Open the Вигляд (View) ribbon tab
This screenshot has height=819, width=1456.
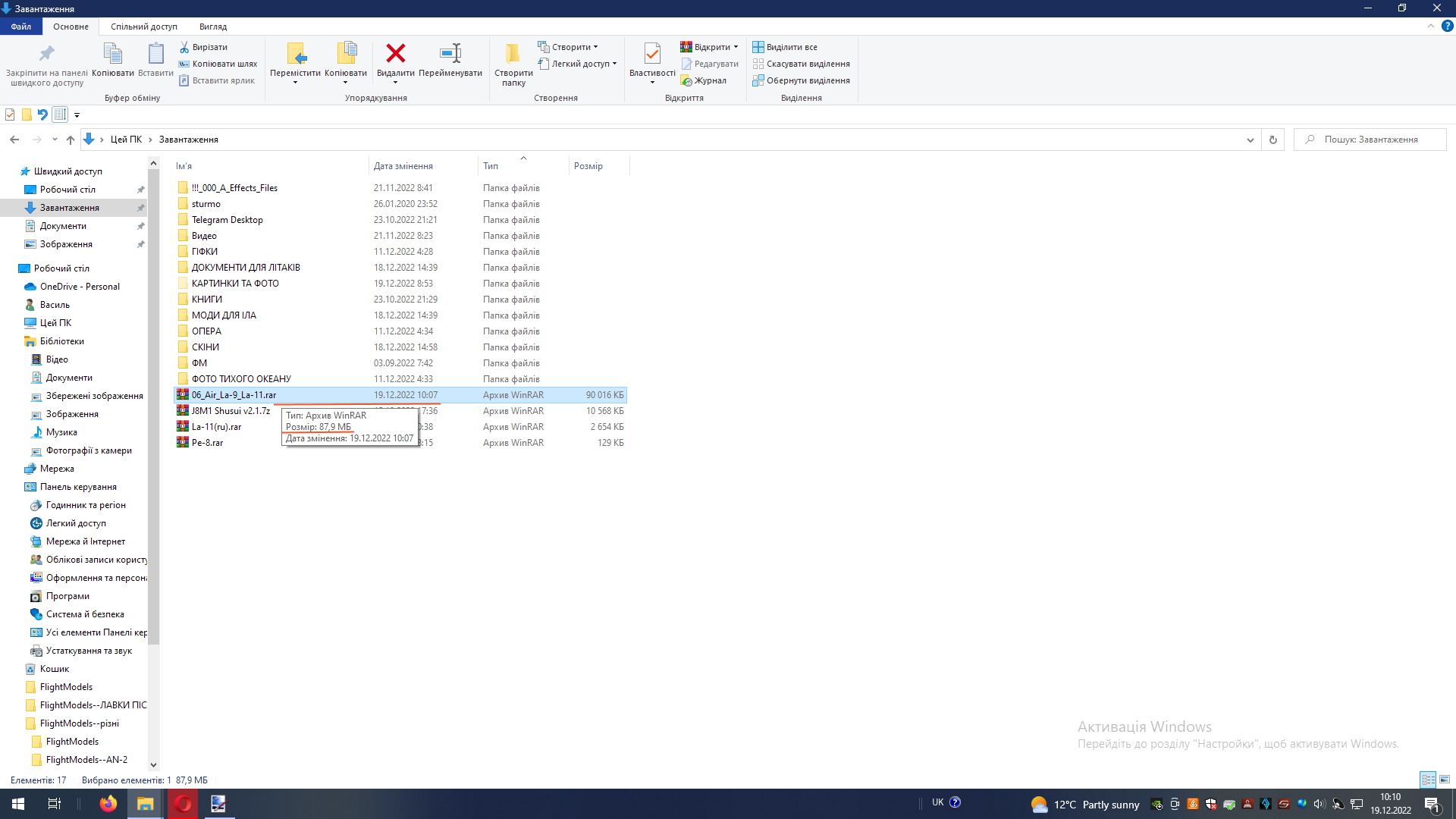[x=213, y=27]
